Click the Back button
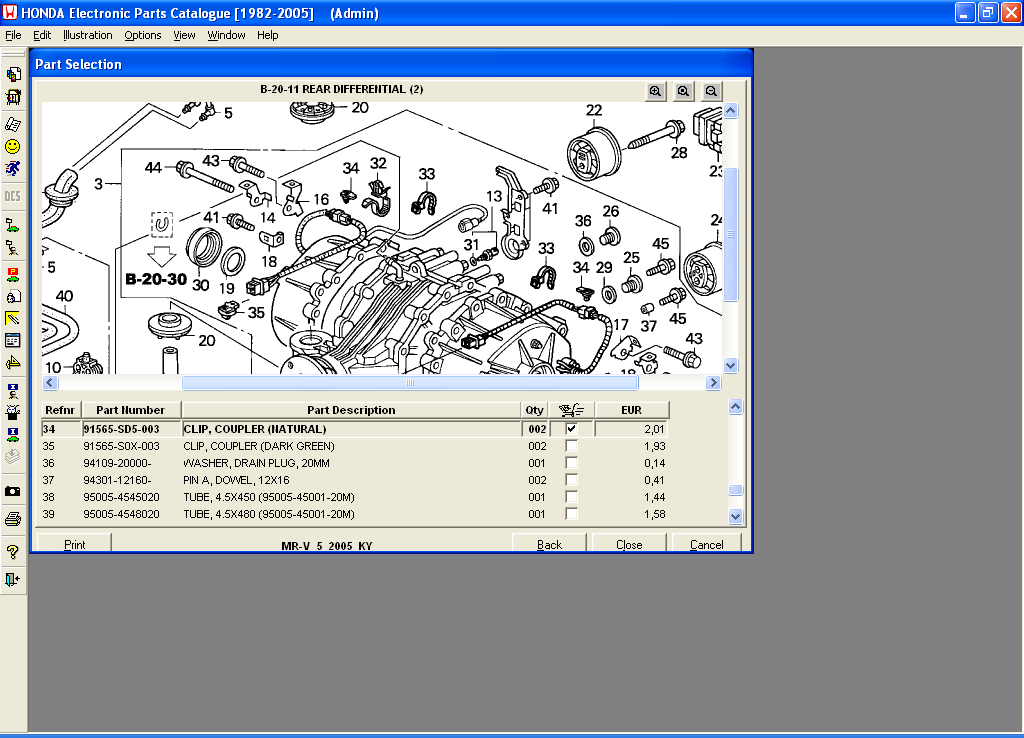Viewport: 1024px width, 738px height. coord(549,544)
